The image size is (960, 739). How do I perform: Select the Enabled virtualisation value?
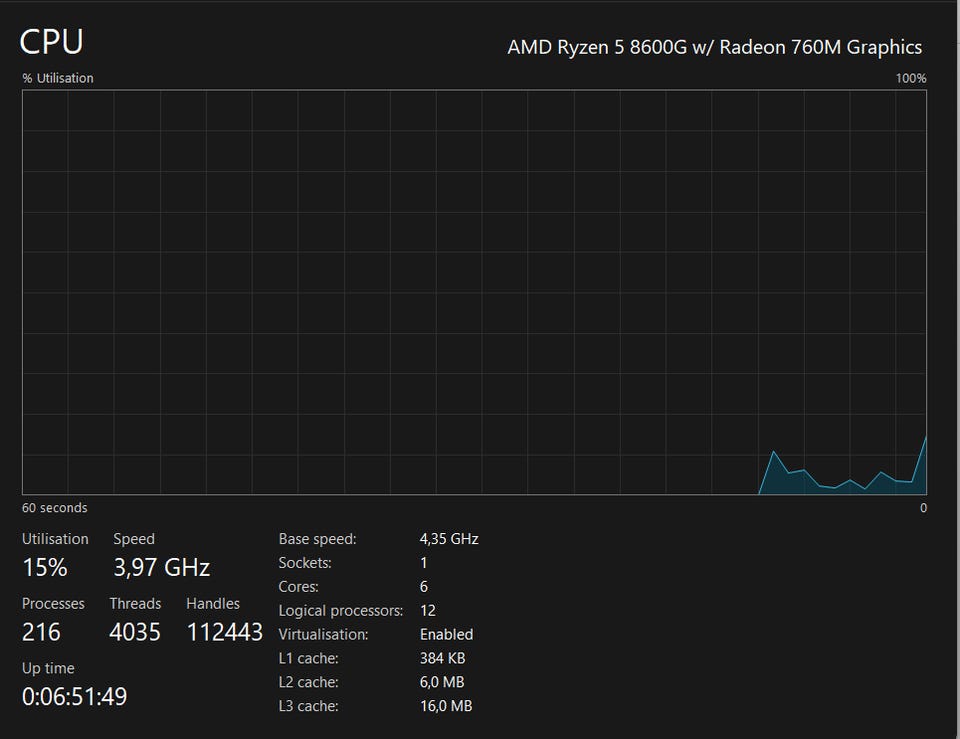pyautogui.click(x=446, y=634)
